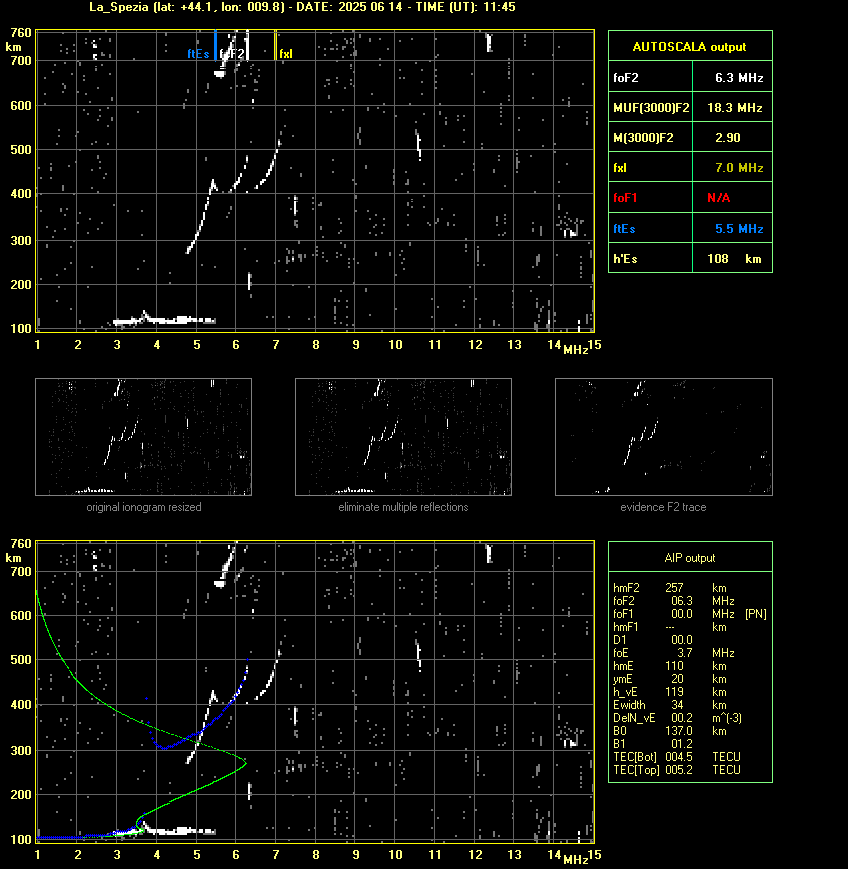The width and height of the screenshot is (848, 869).
Task: Select the 18.3 MHz value
Action: pos(735,108)
